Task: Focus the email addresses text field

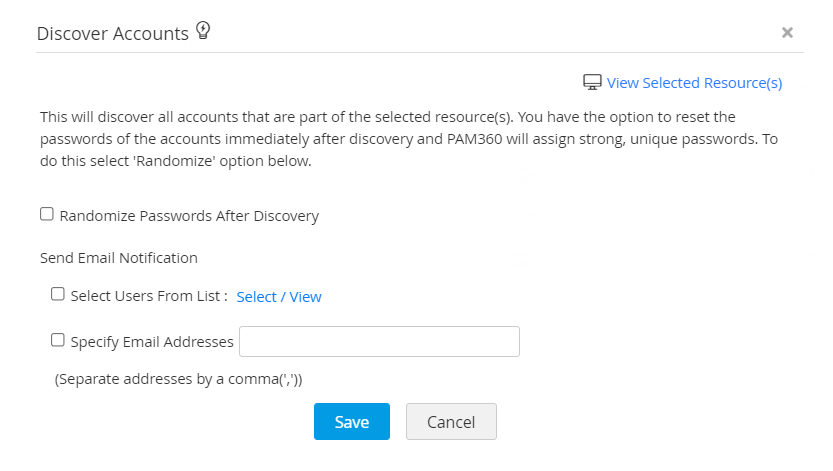Action: tap(379, 341)
